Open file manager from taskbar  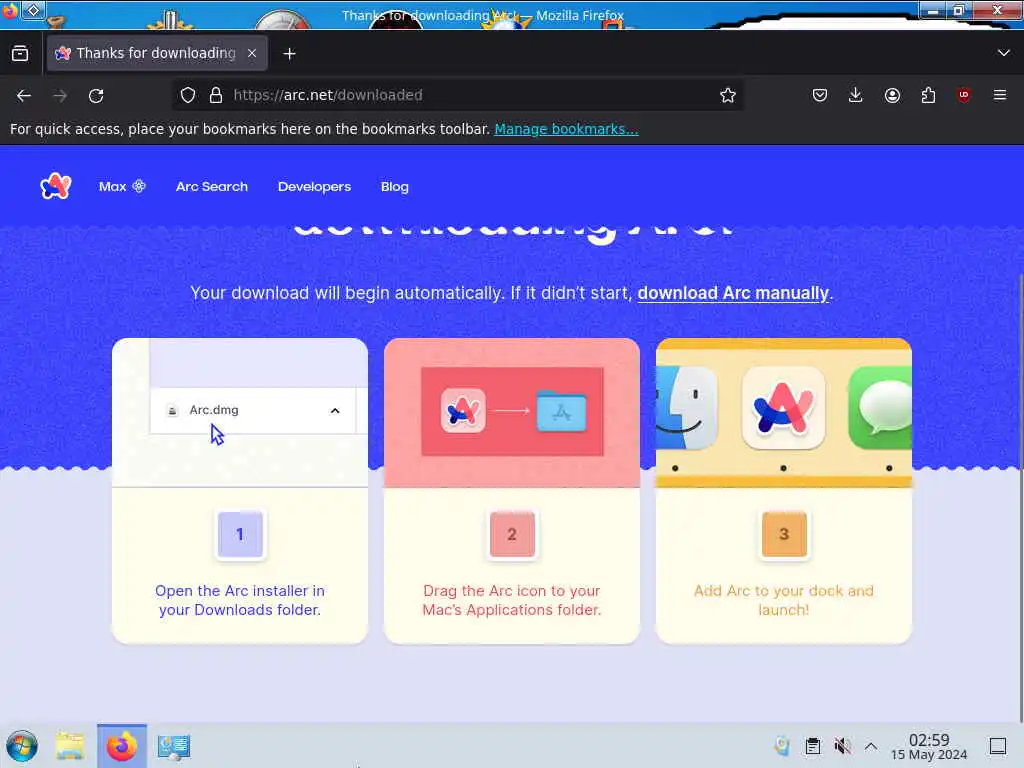[x=69, y=746]
